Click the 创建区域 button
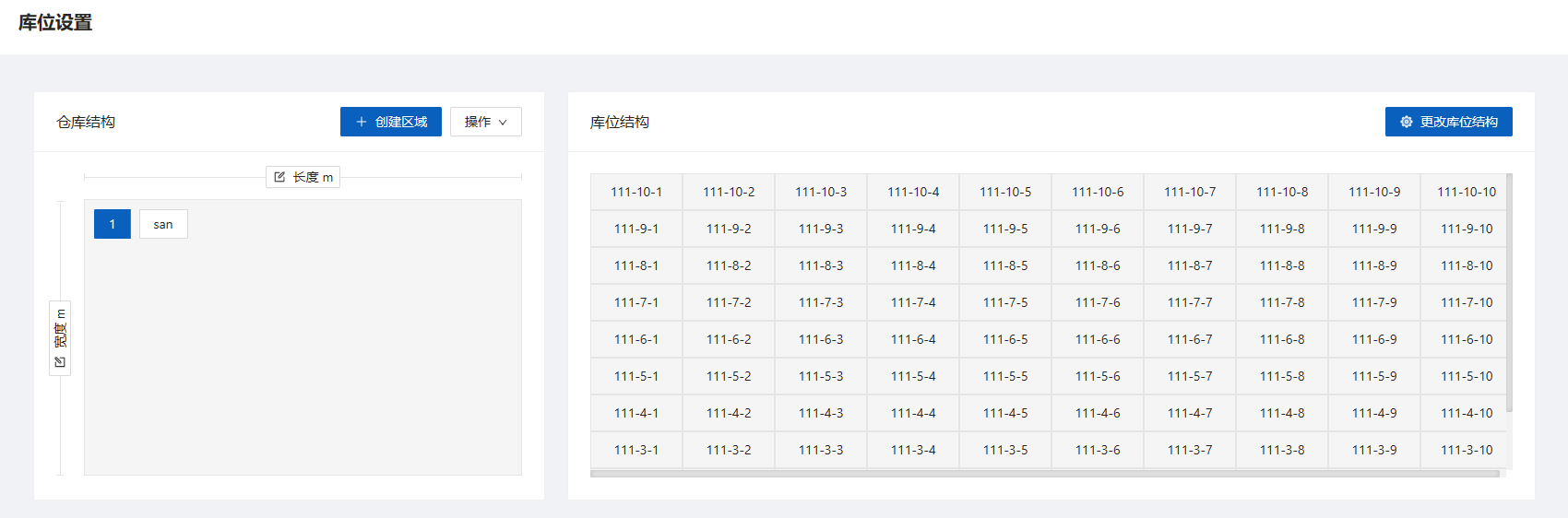Screen dimensions: 1568x518 391,122
